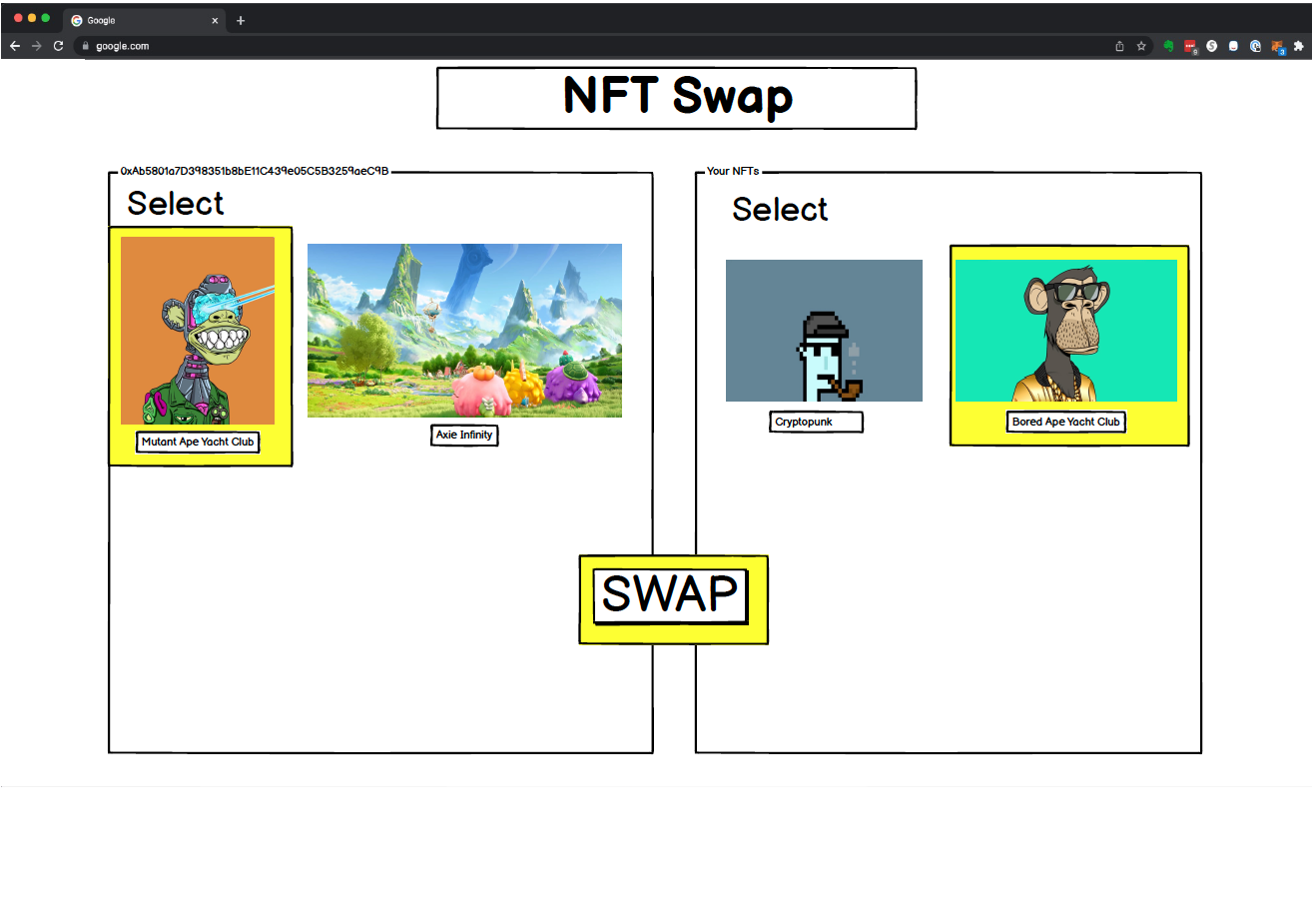Close the Google tab

tap(215, 20)
